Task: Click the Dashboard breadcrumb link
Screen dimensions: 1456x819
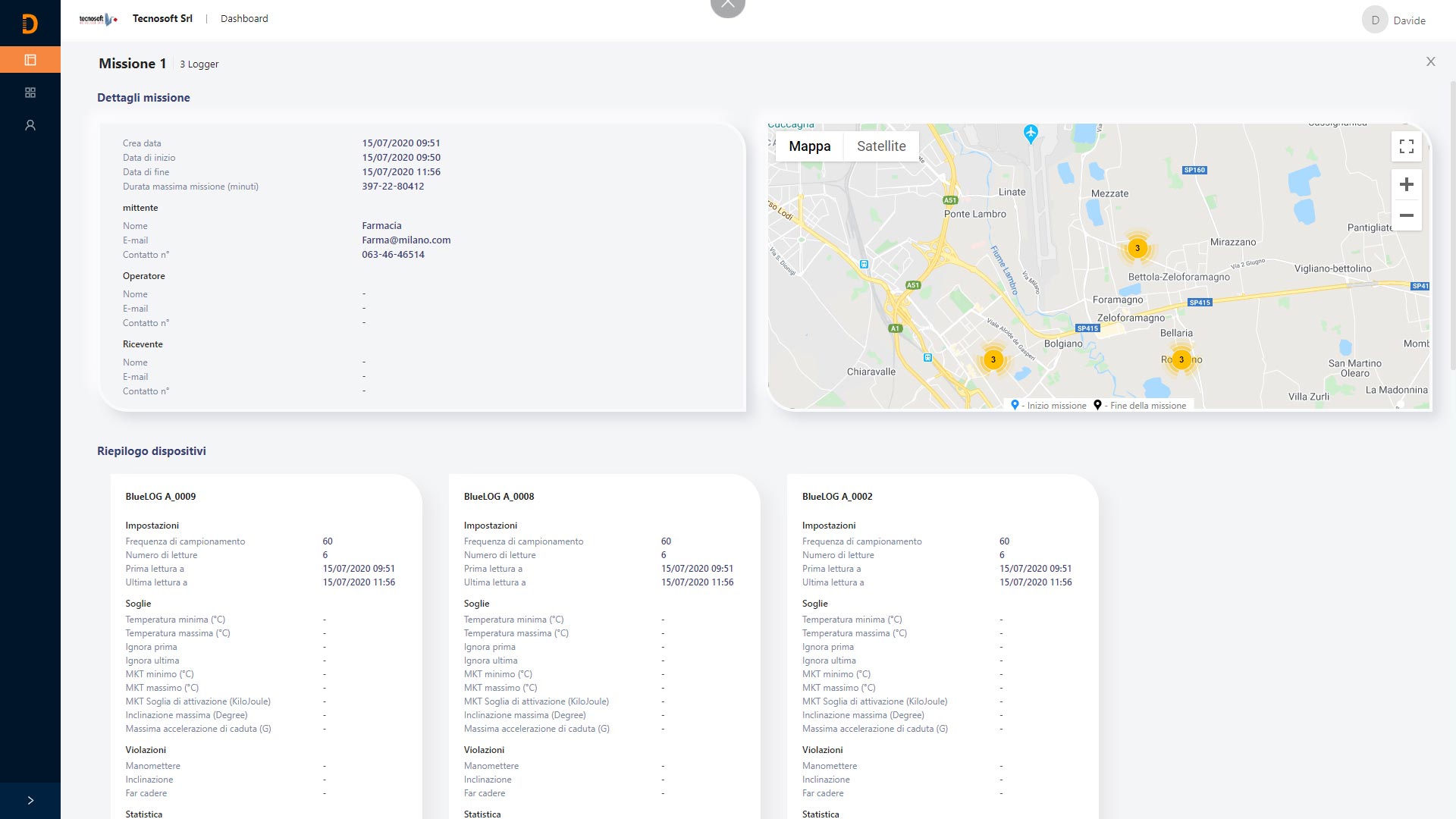Action: pos(244,18)
